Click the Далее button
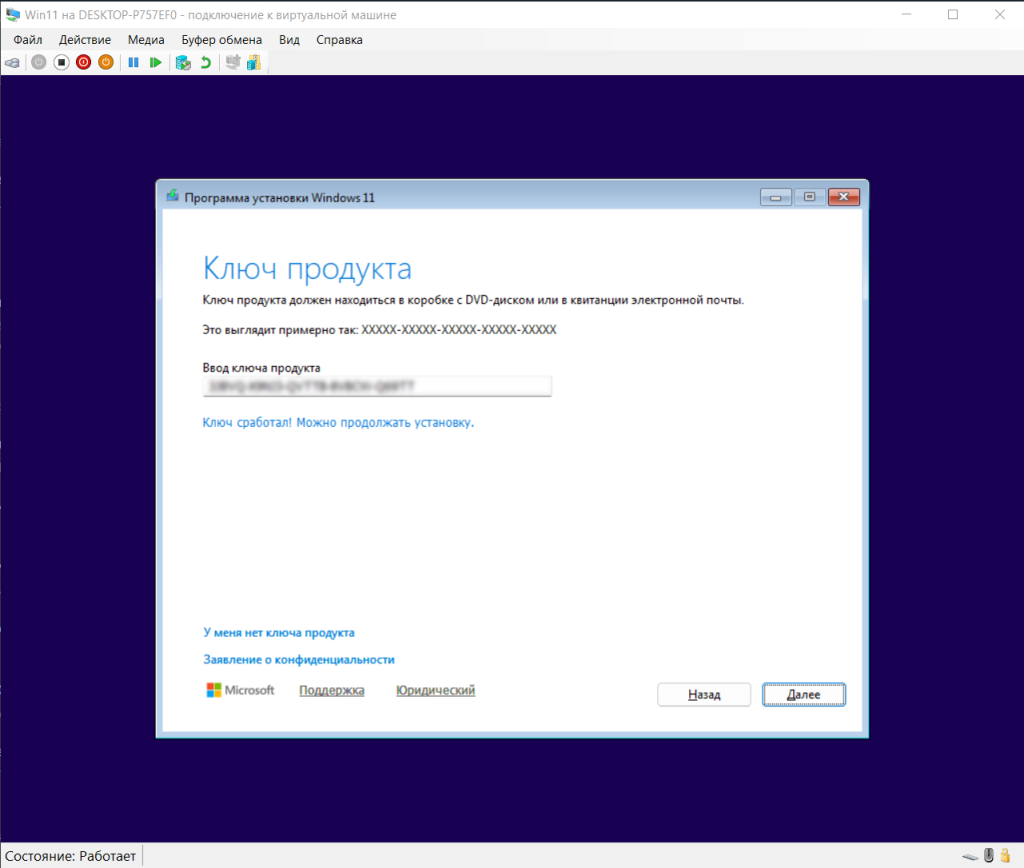 point(804,695)
